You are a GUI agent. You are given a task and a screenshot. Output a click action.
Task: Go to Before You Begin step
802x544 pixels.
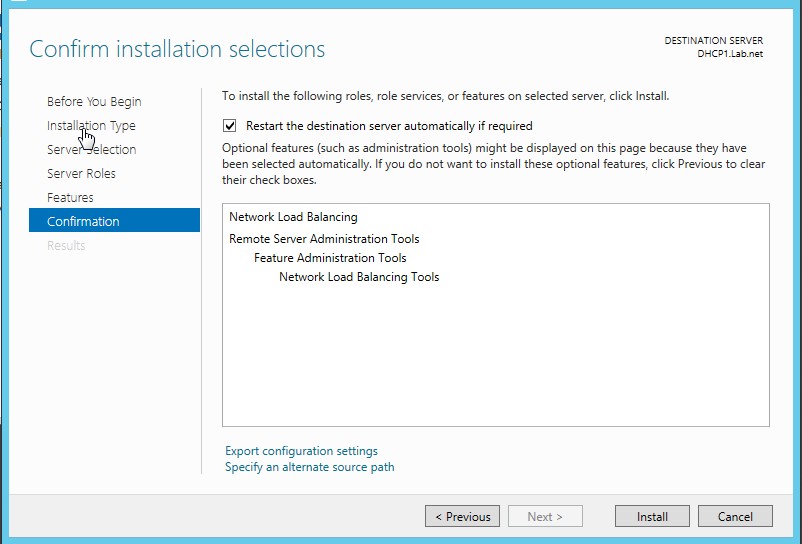(x=94, y=102)
